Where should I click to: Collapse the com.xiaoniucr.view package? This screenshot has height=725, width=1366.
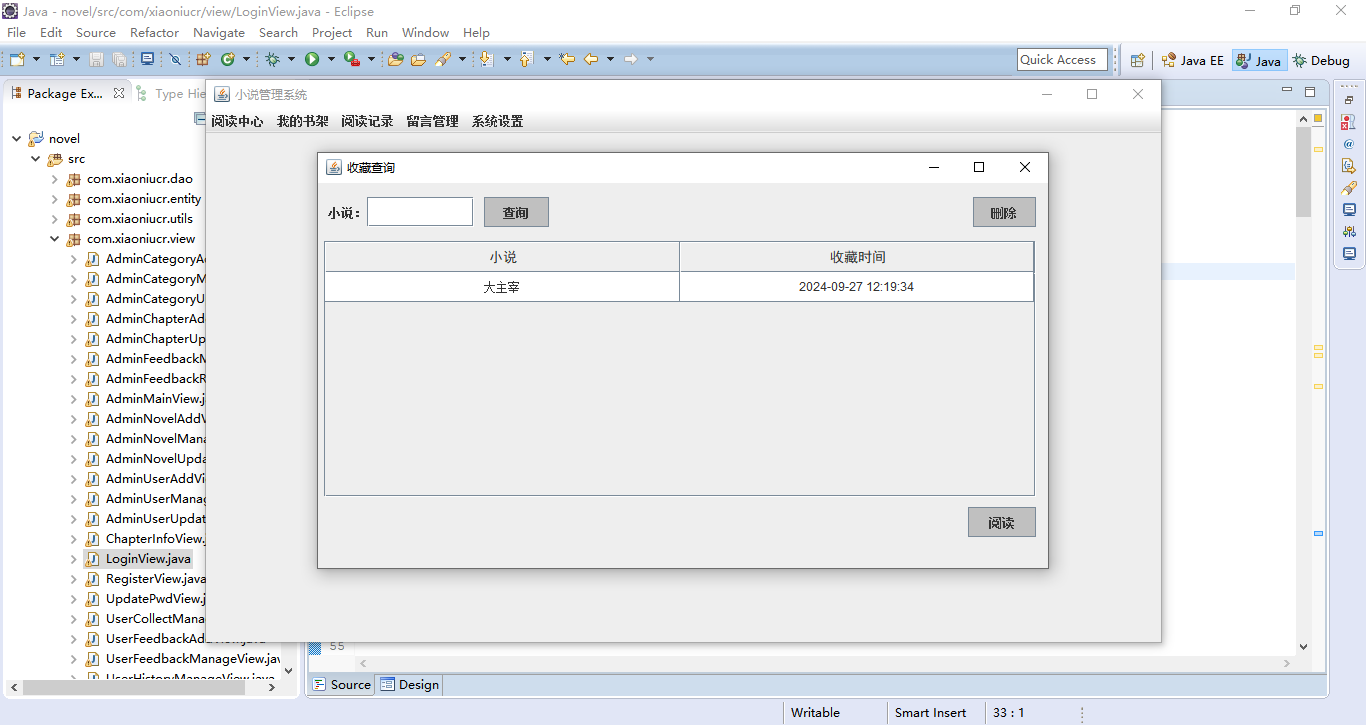[55, 239]
